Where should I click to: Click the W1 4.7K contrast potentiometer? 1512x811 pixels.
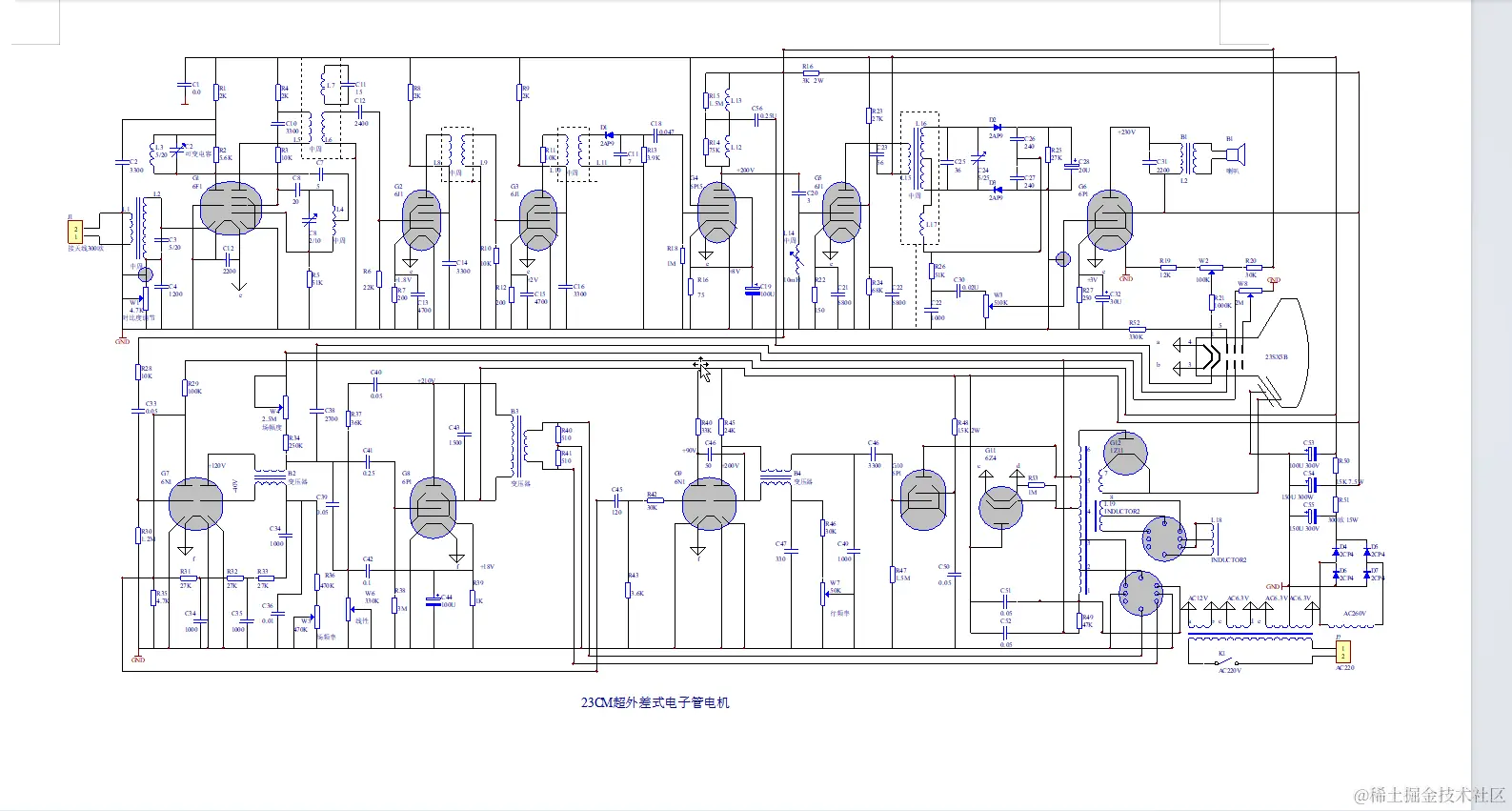click(x=146, y=298)
